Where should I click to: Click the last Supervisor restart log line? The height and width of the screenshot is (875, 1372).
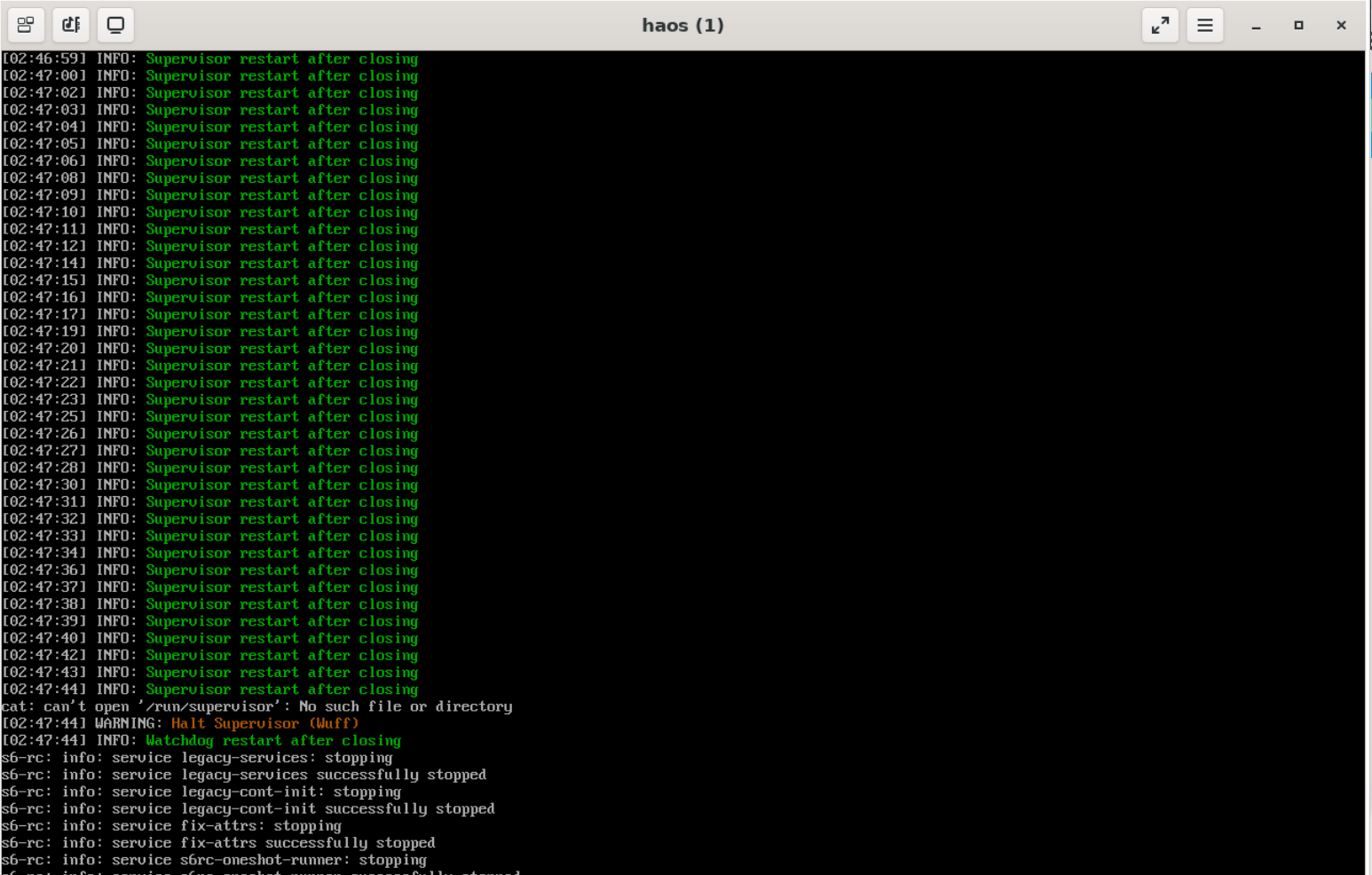click(x=209, y=689)
